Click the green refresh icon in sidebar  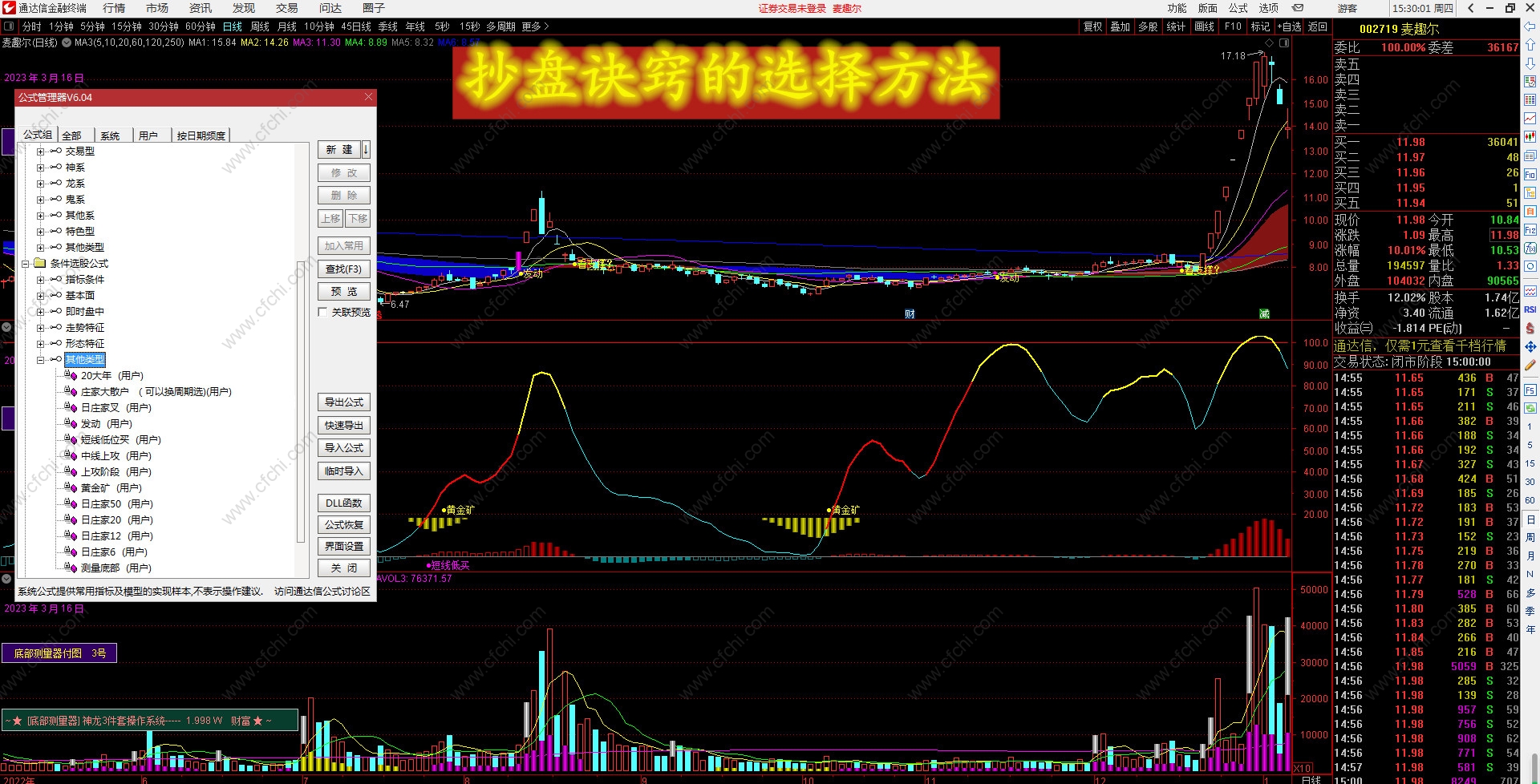click(1530, 409)
